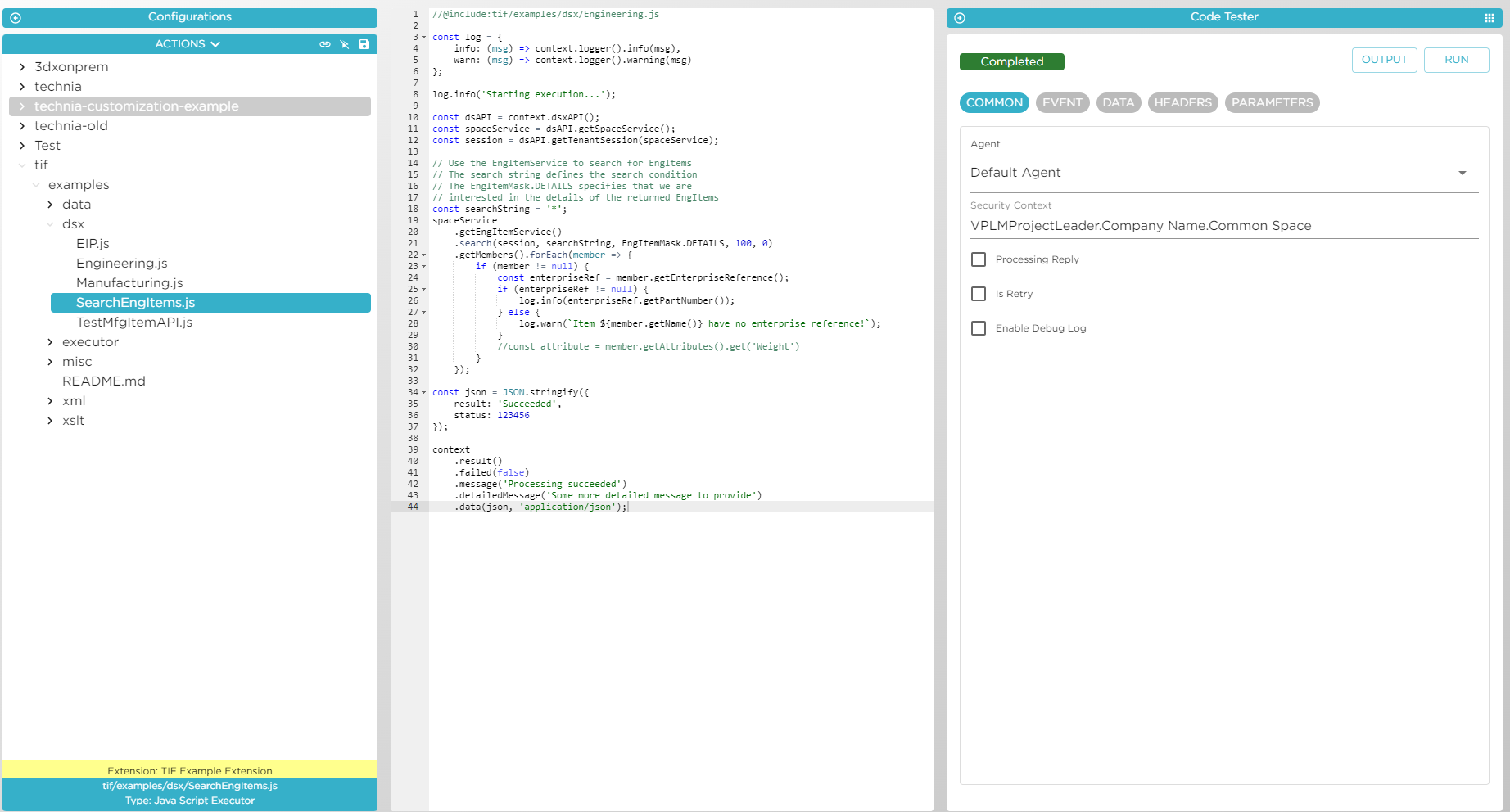The width and height of the screenshot is (1510, 812).
Task: Enable Debug Log checkbox
Action: coord(978,327)
